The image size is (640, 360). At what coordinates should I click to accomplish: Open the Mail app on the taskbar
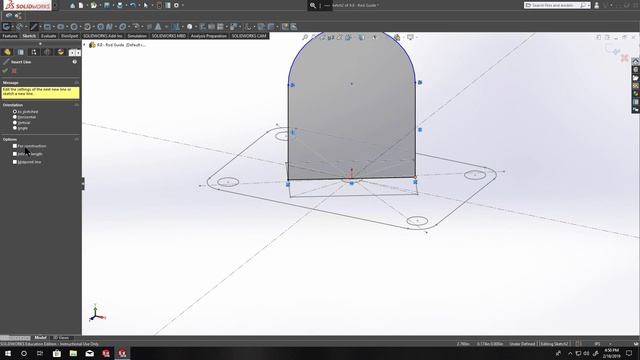click(89, 353)
